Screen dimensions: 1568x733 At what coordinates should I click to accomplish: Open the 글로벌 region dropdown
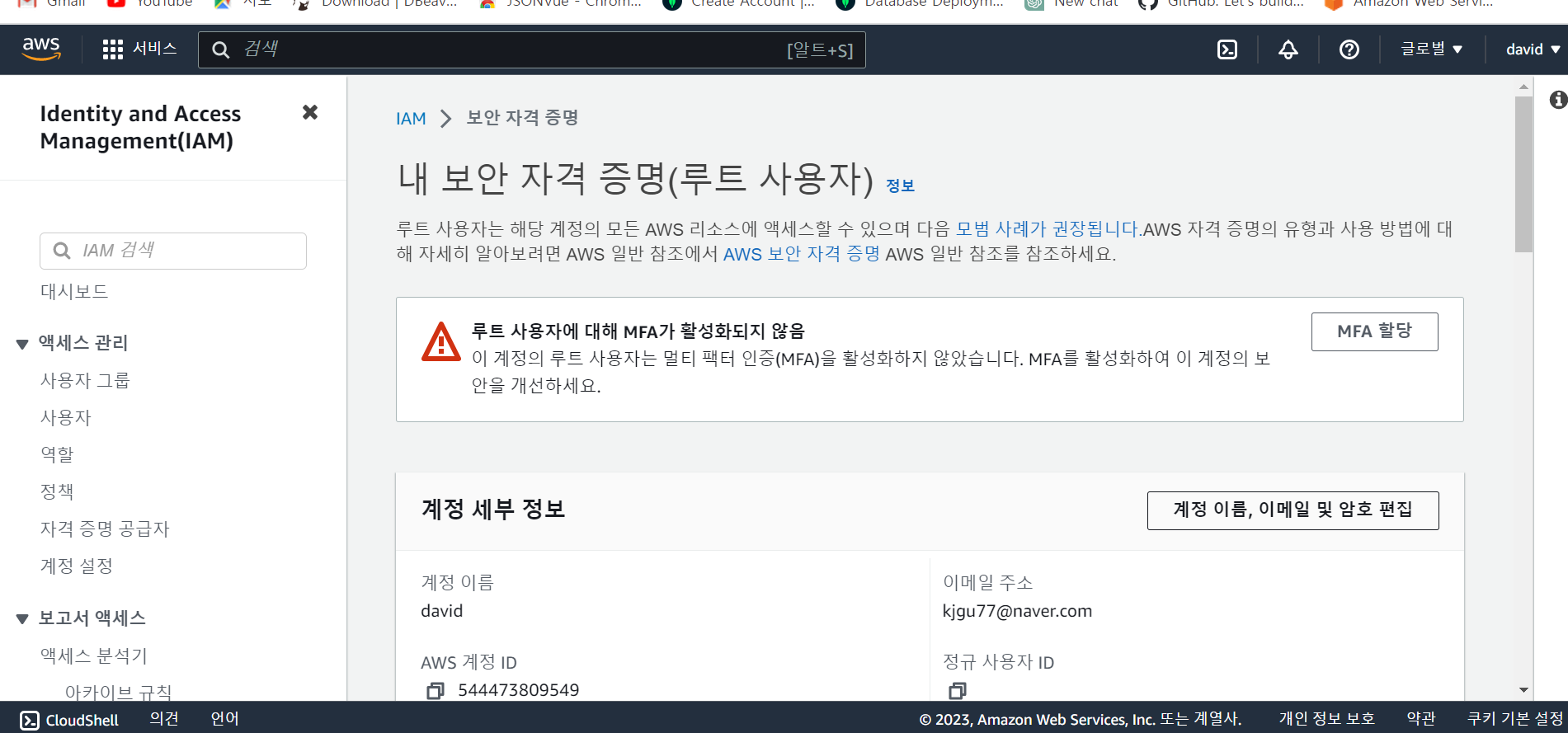tap(1432, 49)
